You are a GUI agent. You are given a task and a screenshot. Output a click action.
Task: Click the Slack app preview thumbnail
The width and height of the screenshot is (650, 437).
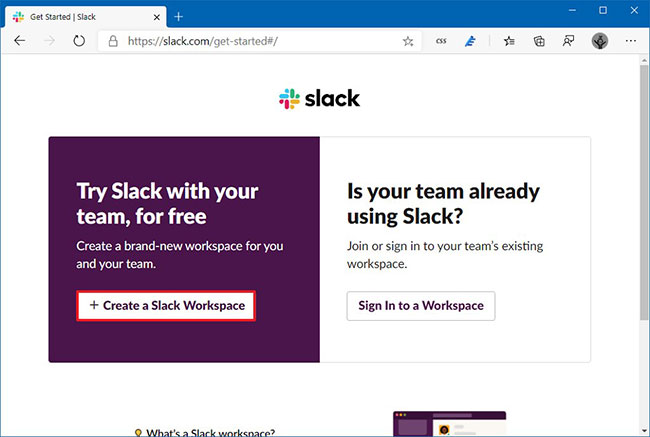pyautogui.click(x=449, y=424)
